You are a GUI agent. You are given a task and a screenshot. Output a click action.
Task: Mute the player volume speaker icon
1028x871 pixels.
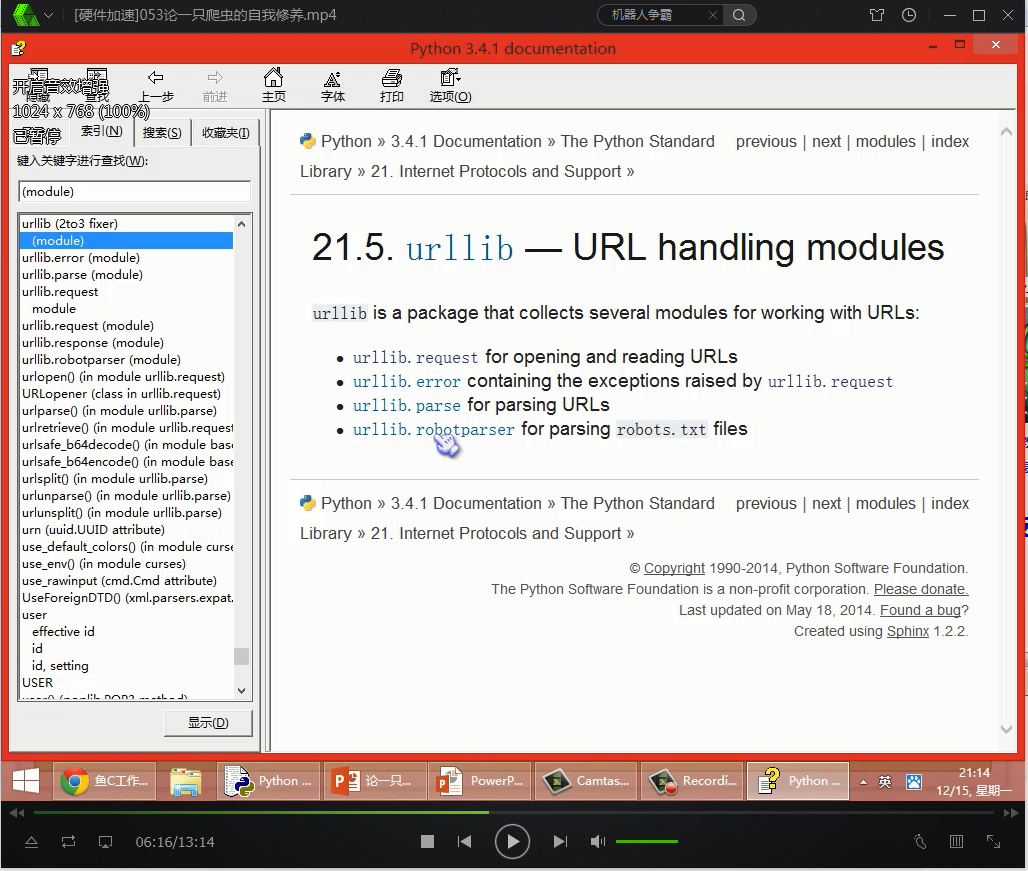point(597,842)
